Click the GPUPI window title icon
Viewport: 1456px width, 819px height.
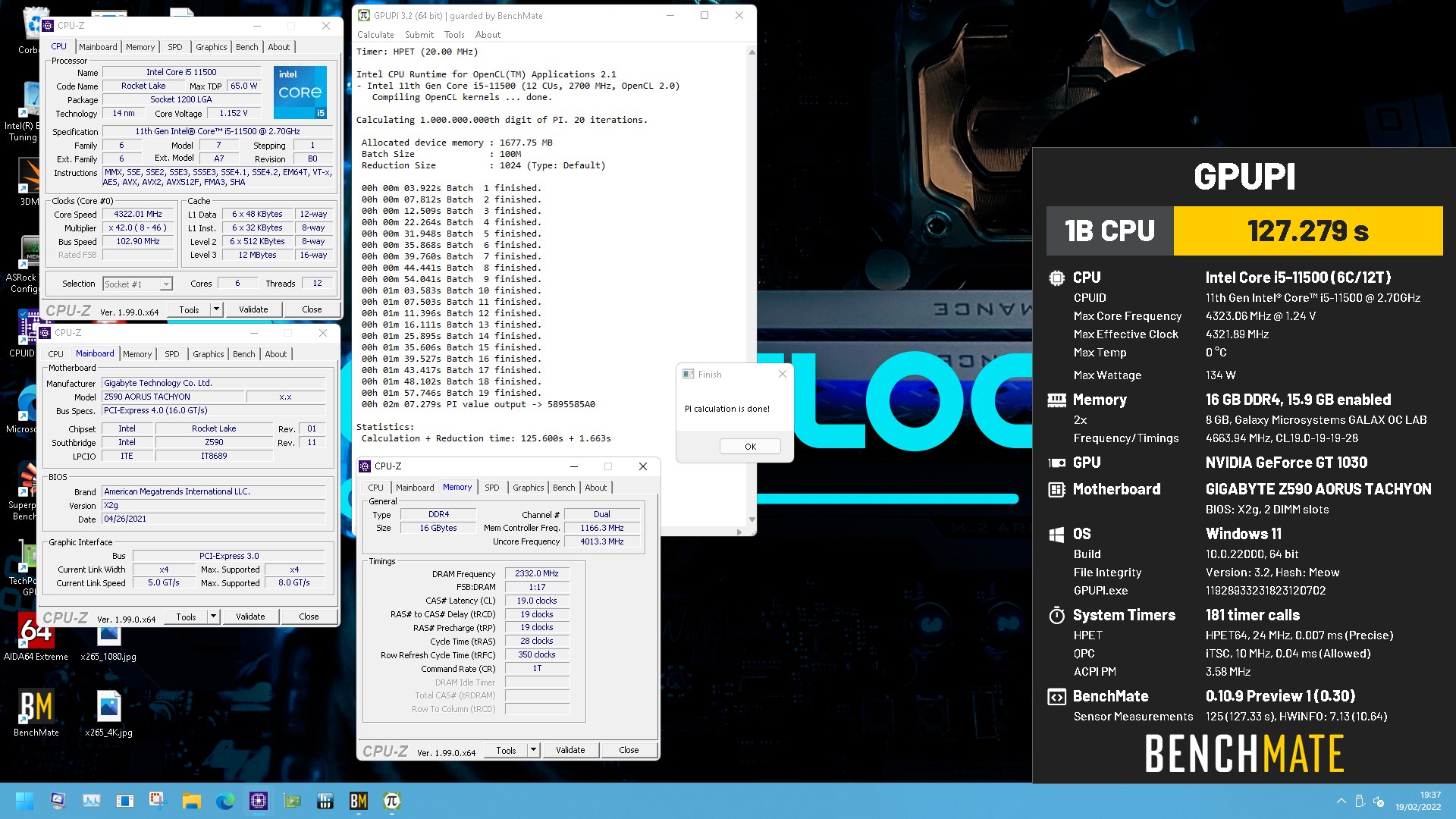coord(364,15)
